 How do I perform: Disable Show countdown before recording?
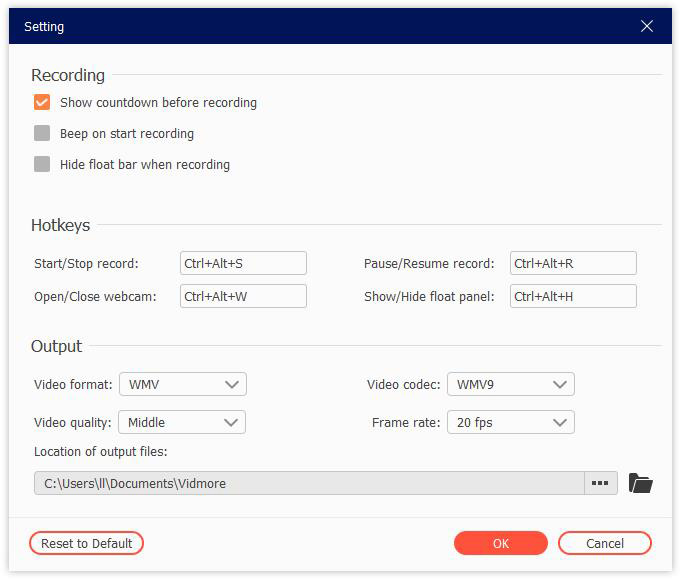42,103
